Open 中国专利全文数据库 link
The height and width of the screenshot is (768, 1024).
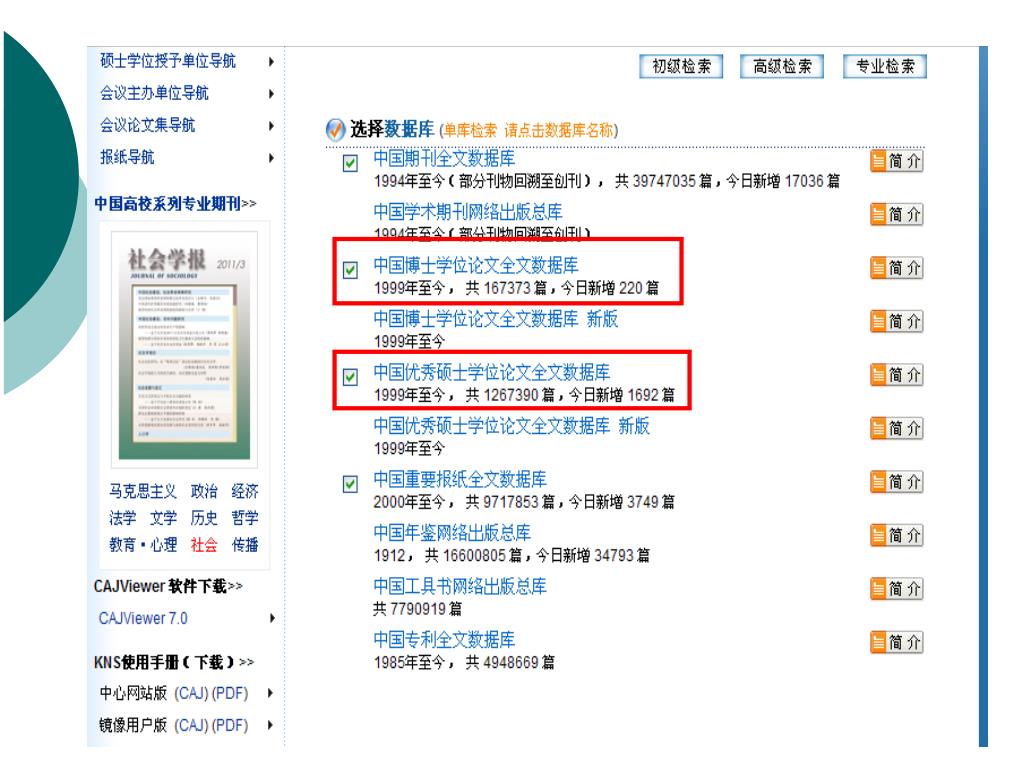click(x=444, y=641)
